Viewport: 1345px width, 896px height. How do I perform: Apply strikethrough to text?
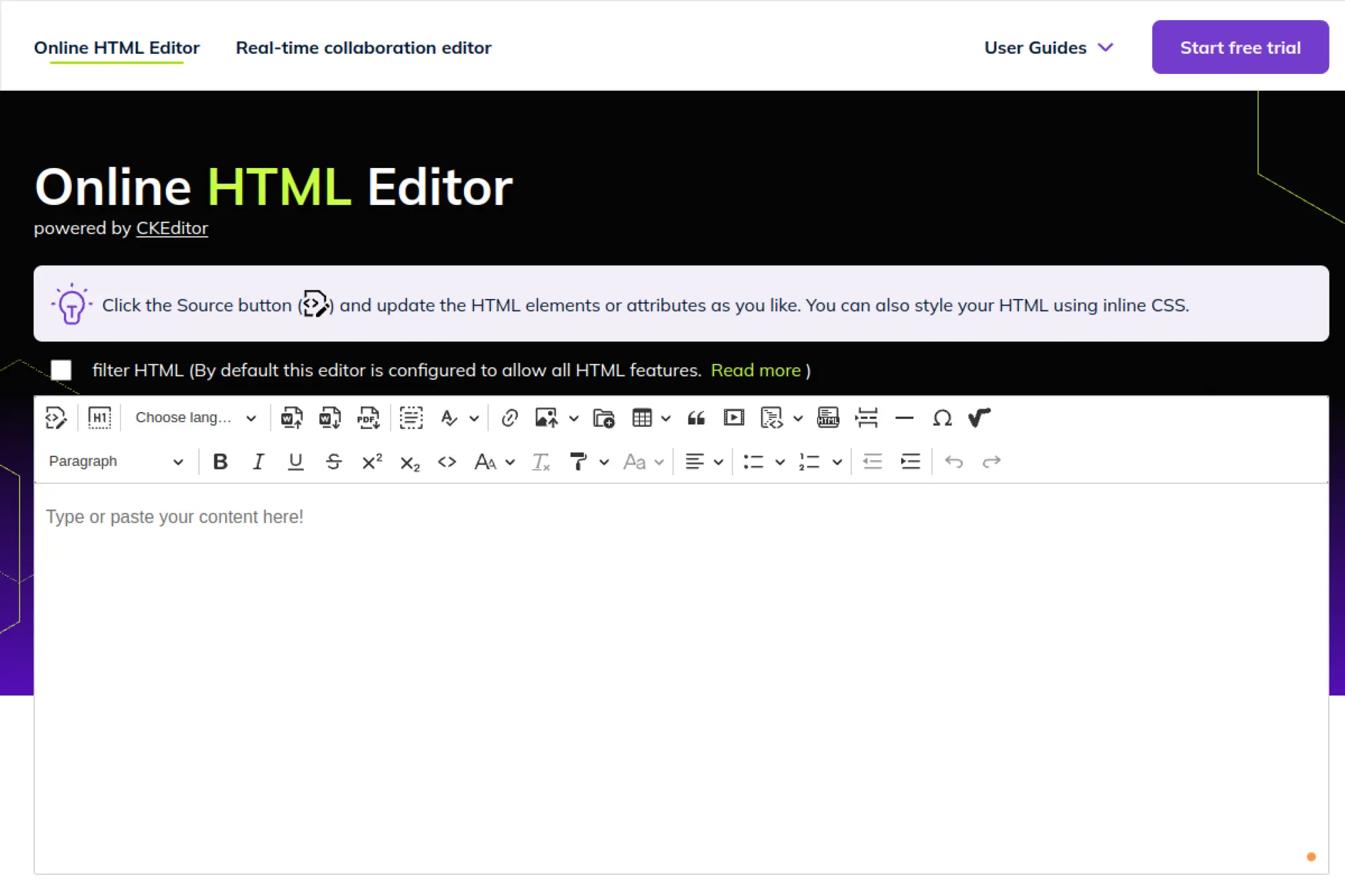coord(334,461)
